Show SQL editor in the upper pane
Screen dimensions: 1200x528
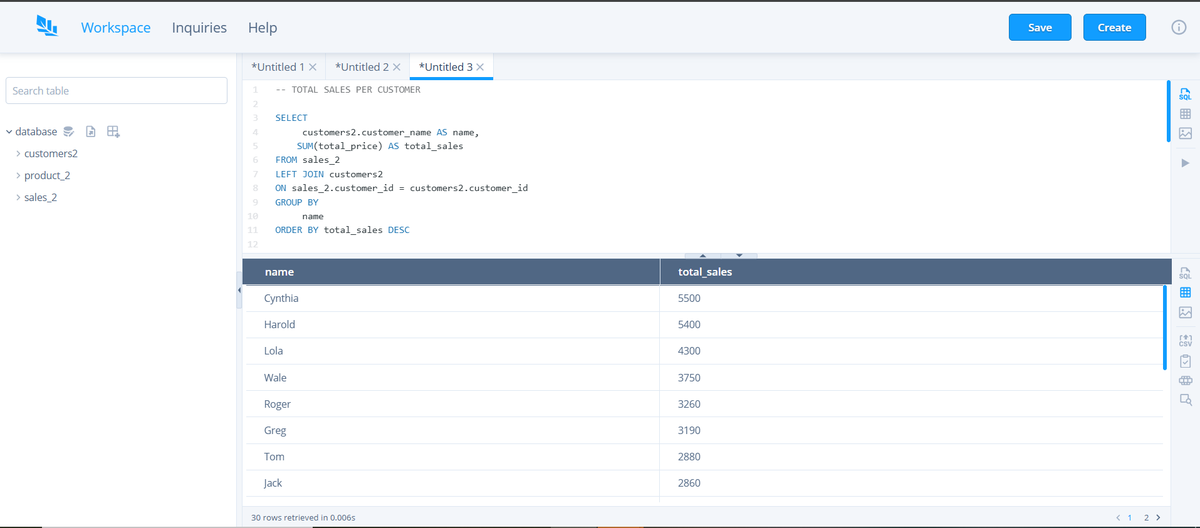click(1185, 93)
